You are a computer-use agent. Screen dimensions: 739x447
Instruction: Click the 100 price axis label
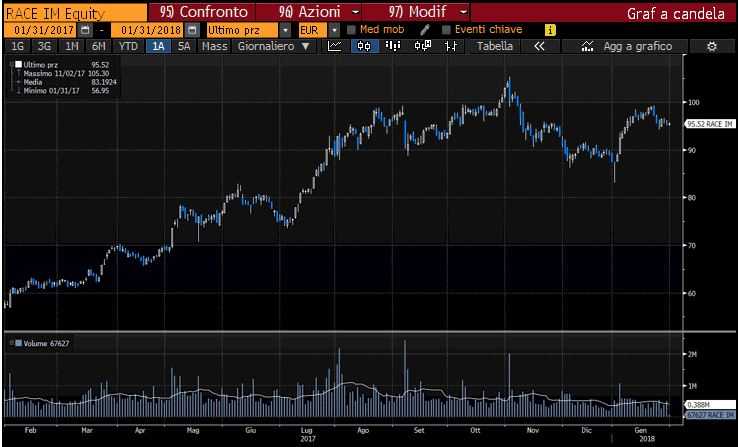click(695, 102)
